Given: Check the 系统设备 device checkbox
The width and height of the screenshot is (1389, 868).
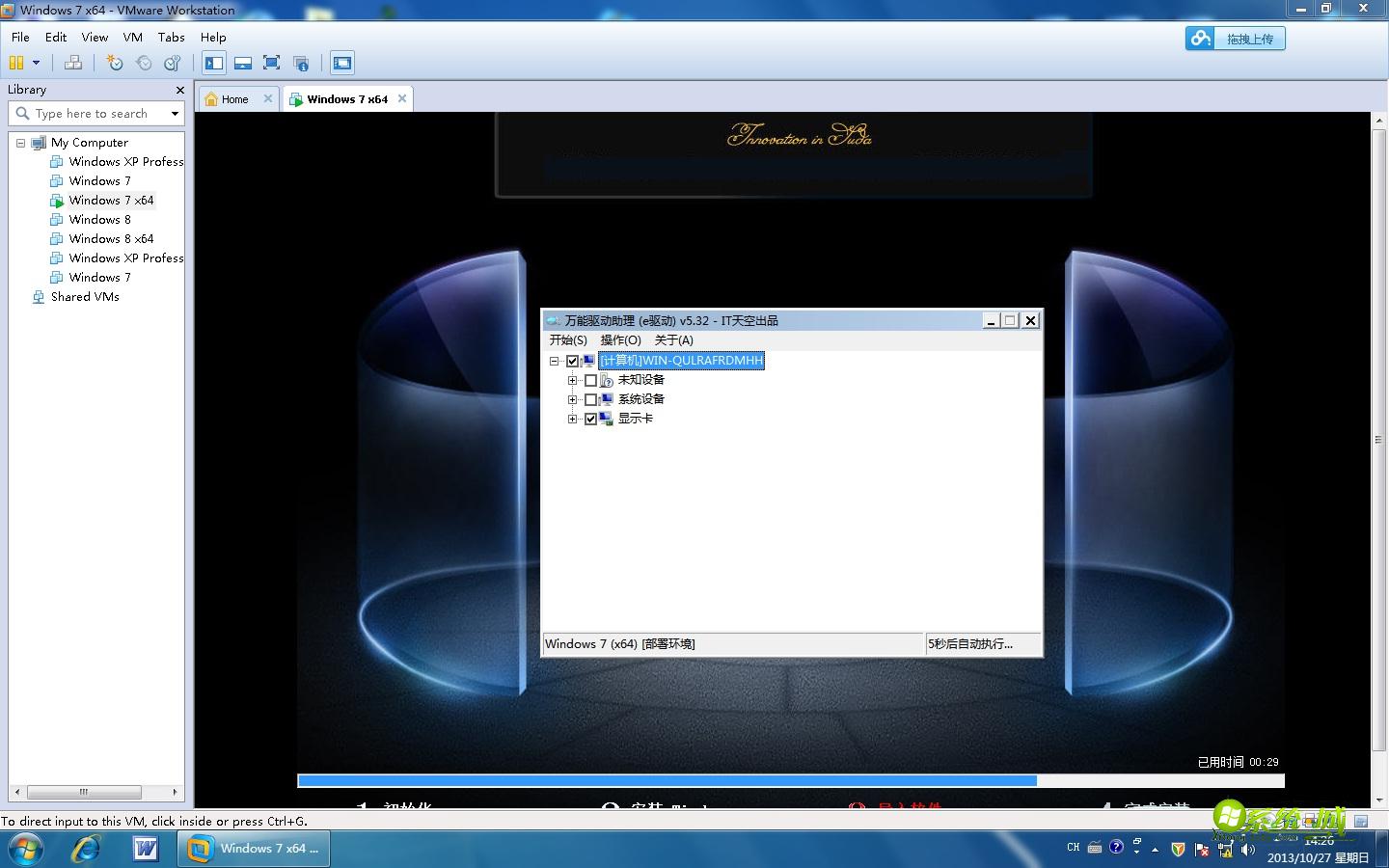Looking at the screenshot, I should click(592, 399).
